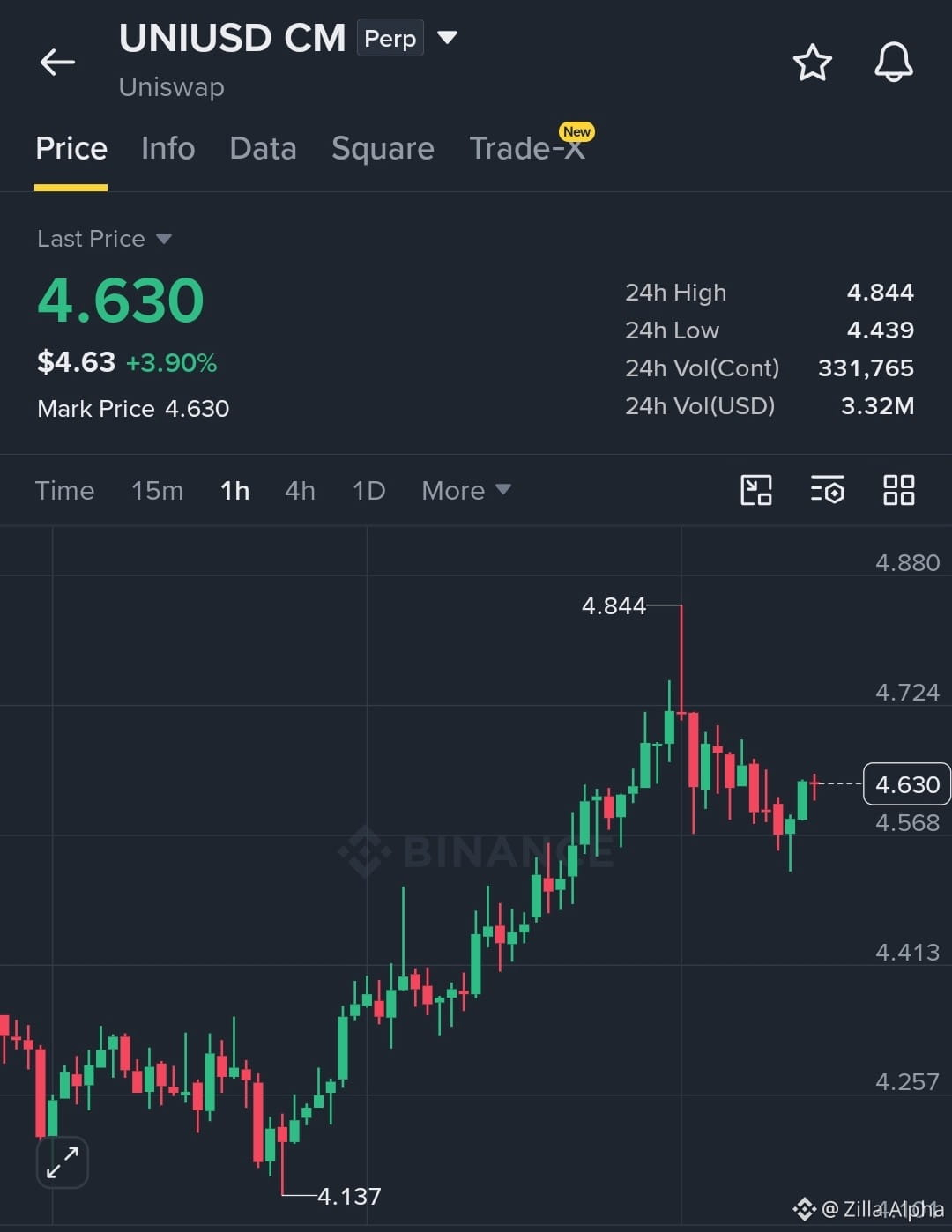This screenshot has height=1232, width=952.
Task: Tap the 4.257 price axis label
Action: pos(907,1082)
